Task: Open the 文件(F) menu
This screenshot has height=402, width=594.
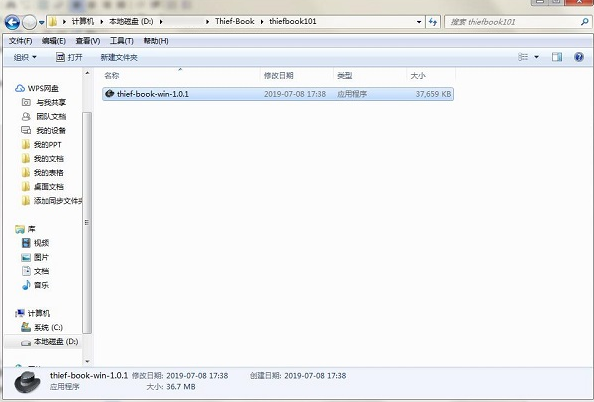Action: [20, 41]
